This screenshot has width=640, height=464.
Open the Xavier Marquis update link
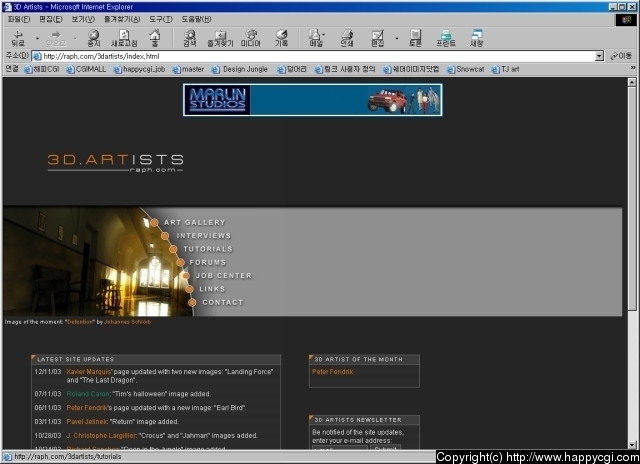tap(89, 372)
